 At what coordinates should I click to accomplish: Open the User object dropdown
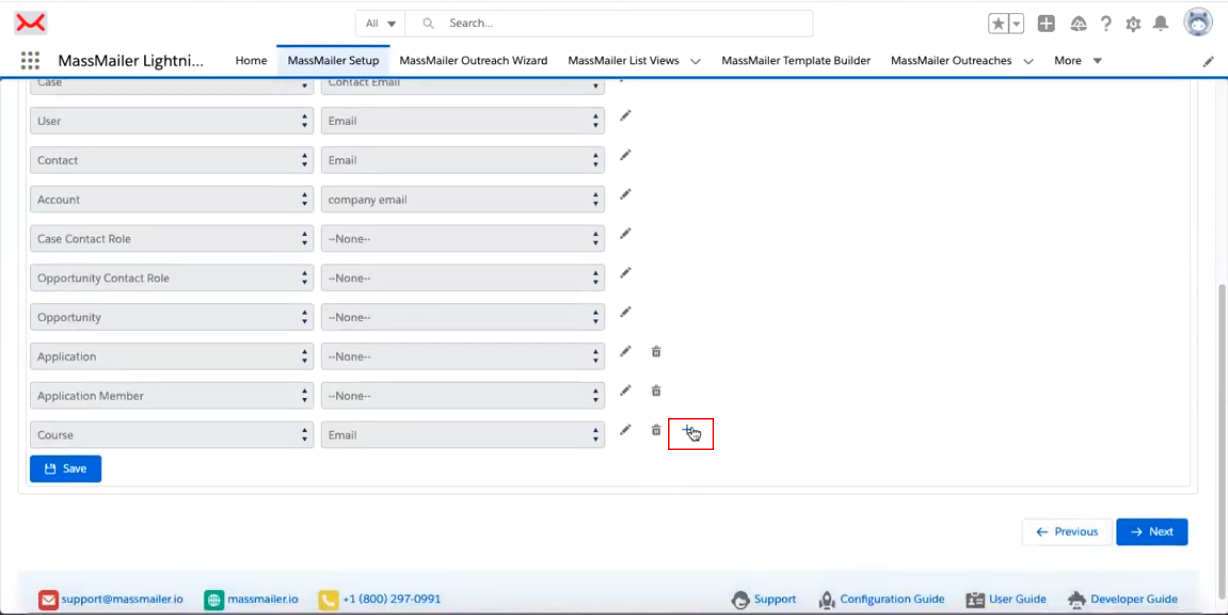(x=172, y=121)
